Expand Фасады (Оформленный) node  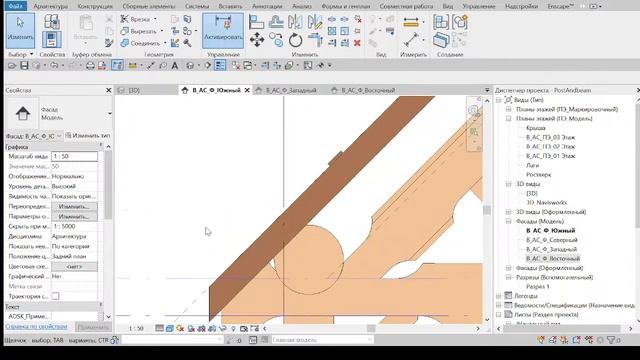pos(509,268)
